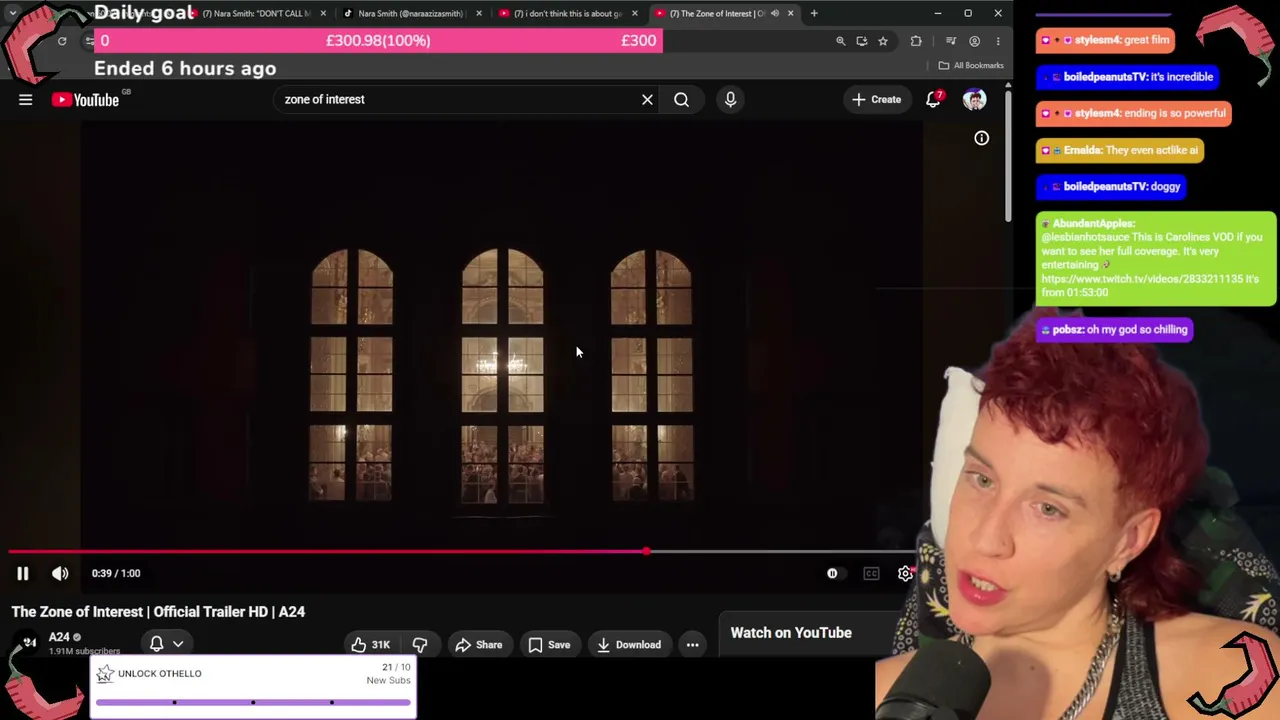Save the video to a playlist
Screen dimensions: 1280x720
[x=549, y=645]
